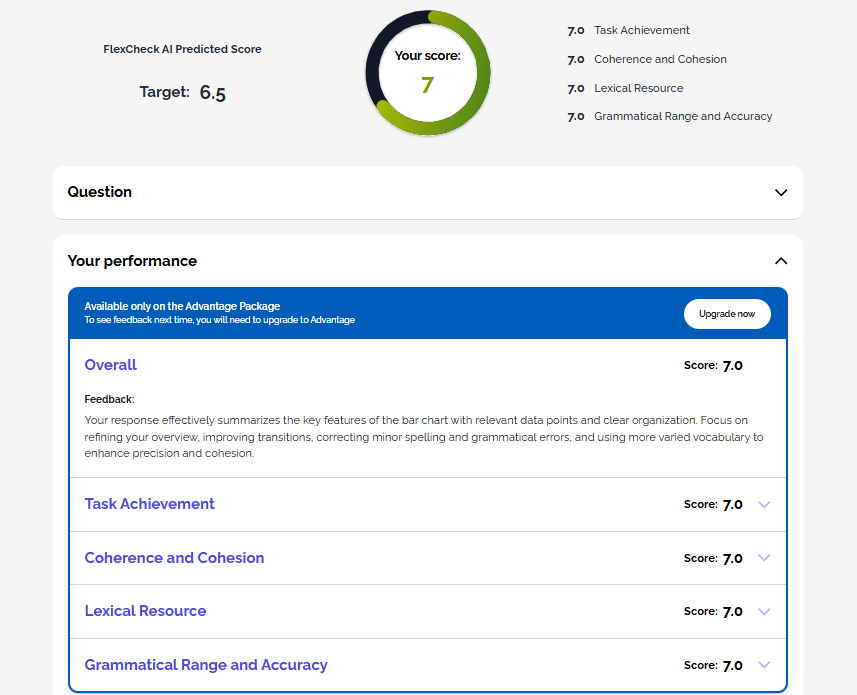Open Grammatical Range and Accuracy heading
The image size is (857, 695).
[206, 665]
